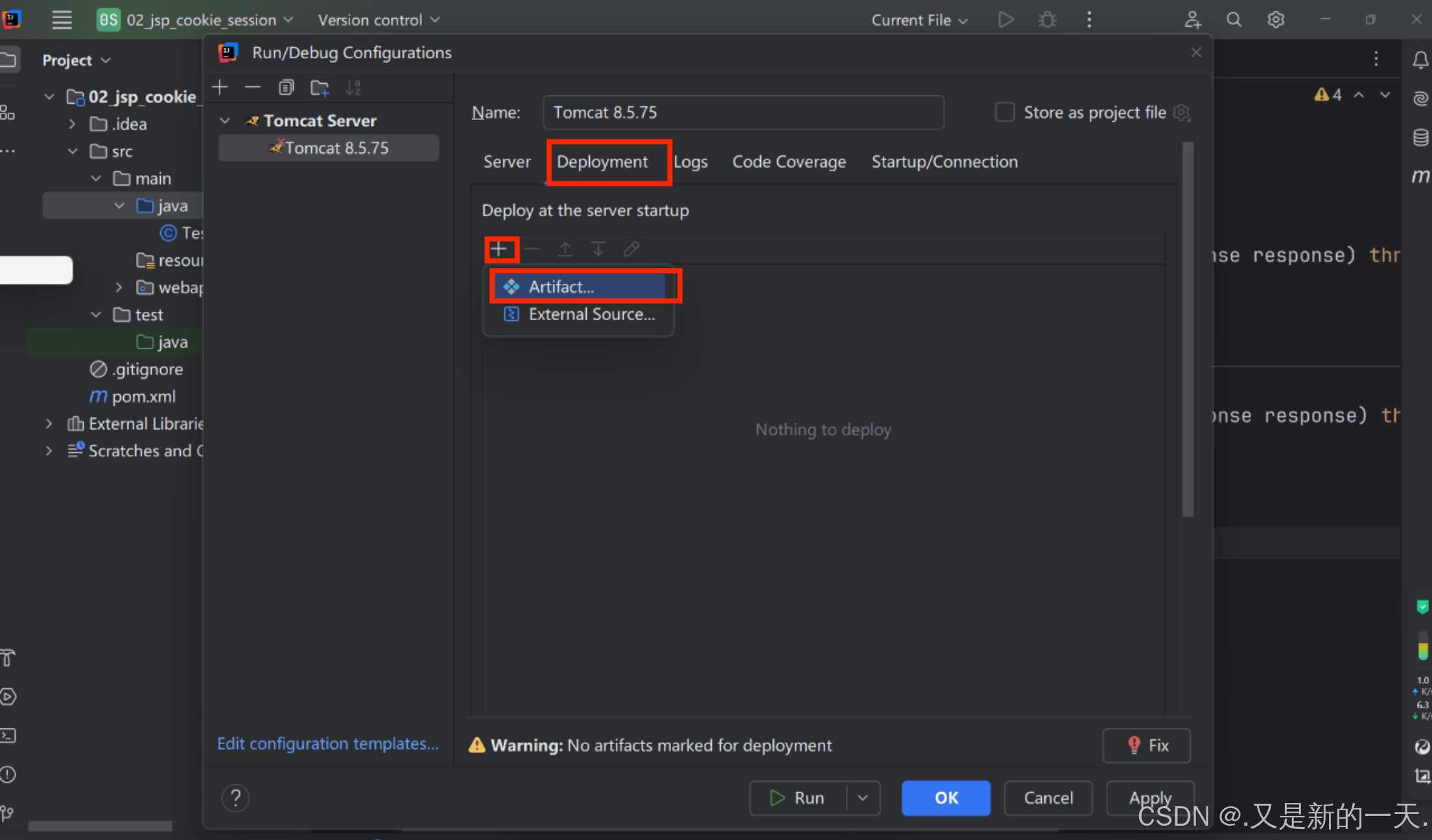The height and width of the screenshot is (840, 1432).
Task: Click the add new configuration plus icon
Action: (220, 87)
